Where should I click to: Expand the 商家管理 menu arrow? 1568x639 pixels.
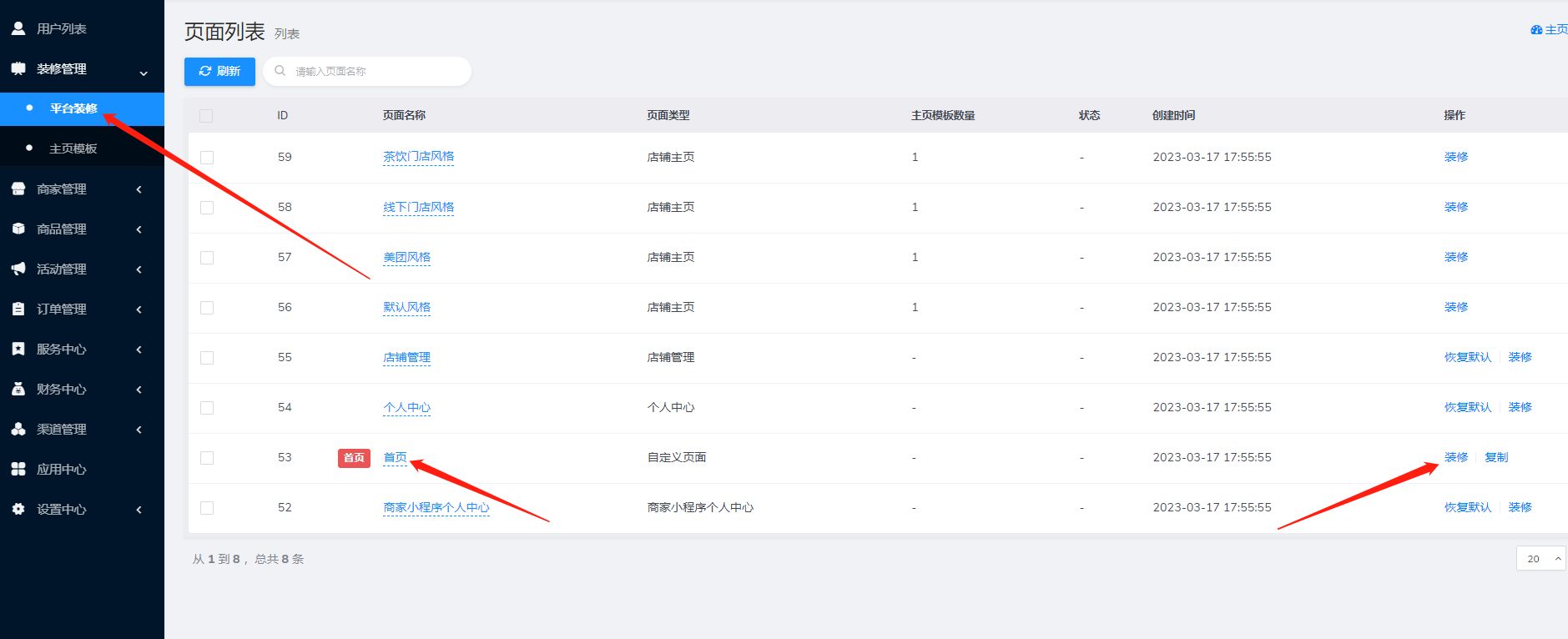(x=139, y=189)
